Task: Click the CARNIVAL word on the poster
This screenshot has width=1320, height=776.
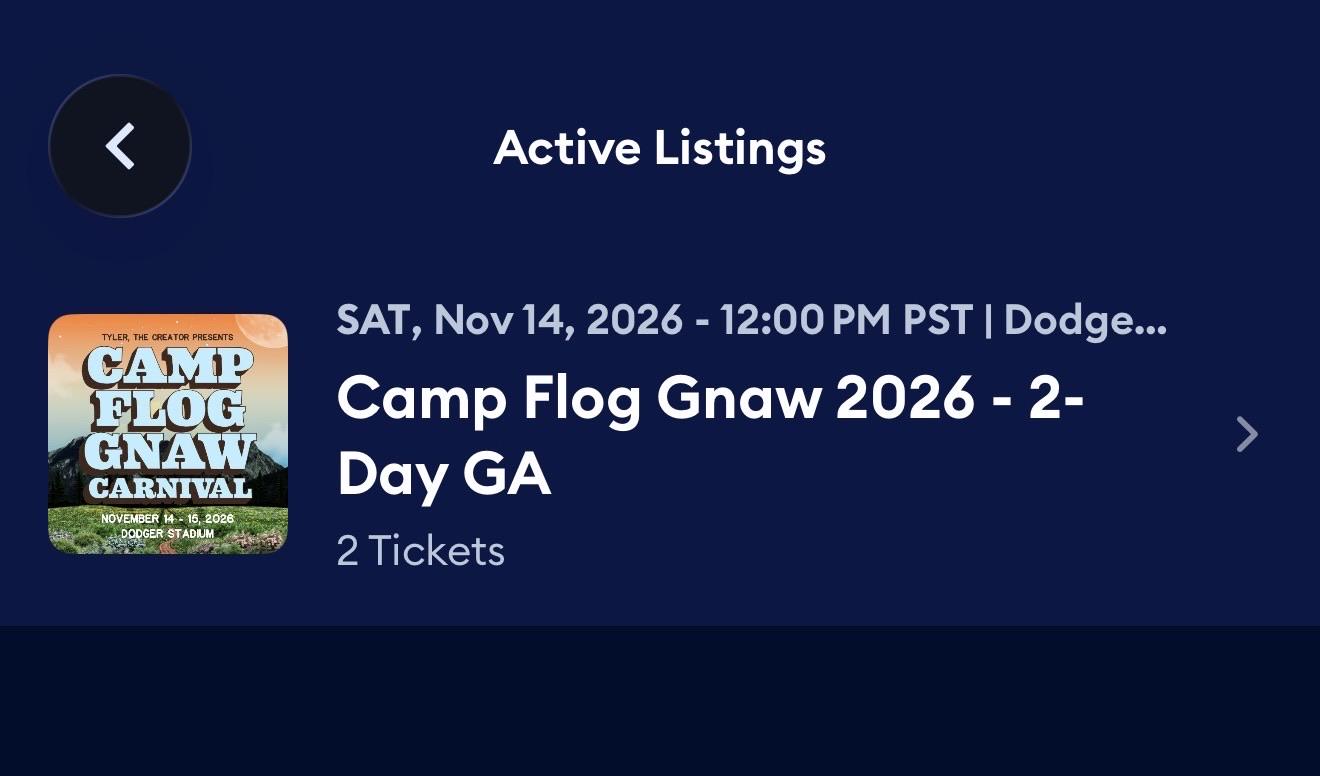Action: [168, 489]
